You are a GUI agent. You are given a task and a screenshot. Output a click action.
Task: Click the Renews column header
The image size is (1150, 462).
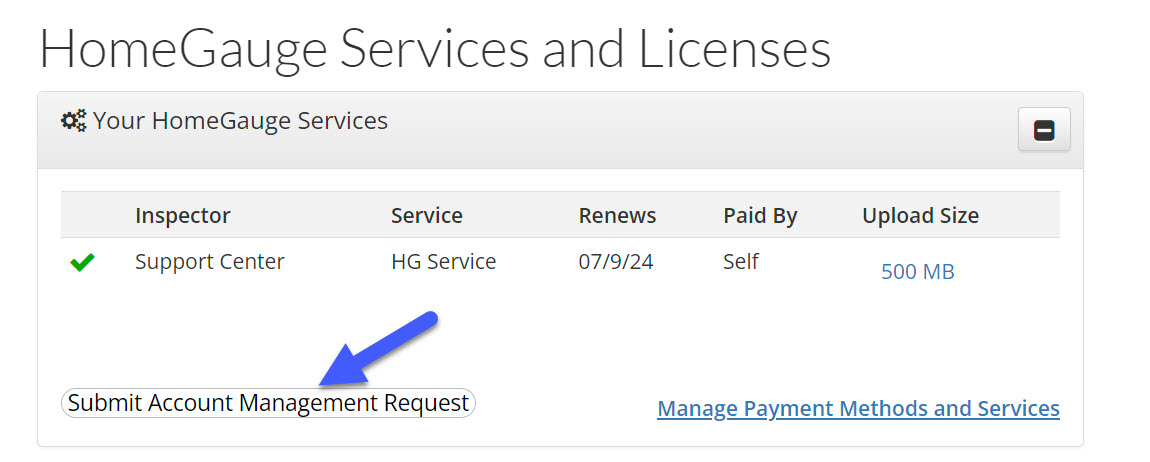pos(618,216)
